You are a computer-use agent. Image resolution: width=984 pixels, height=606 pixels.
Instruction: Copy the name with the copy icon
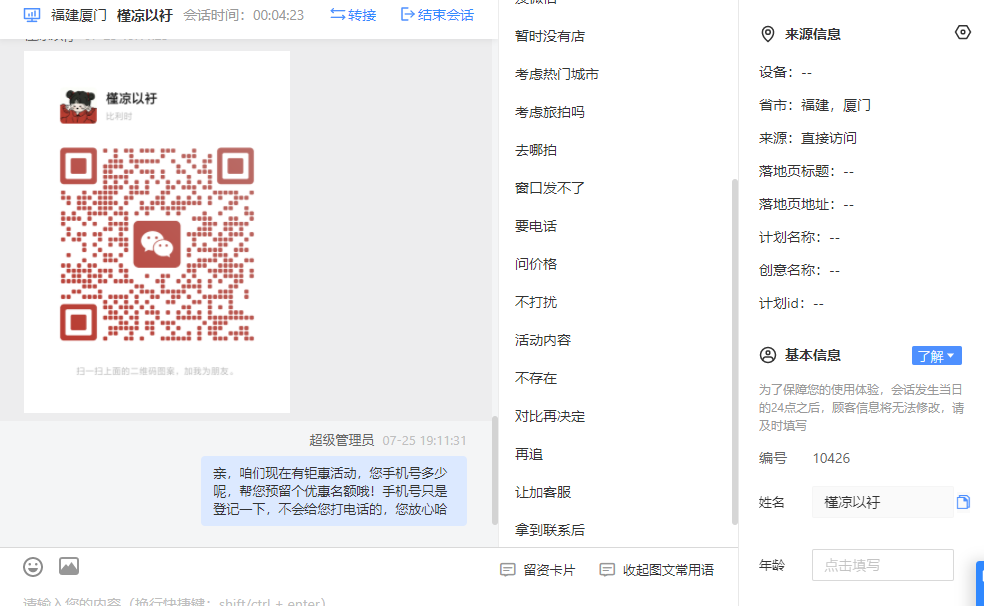[963, 502]
